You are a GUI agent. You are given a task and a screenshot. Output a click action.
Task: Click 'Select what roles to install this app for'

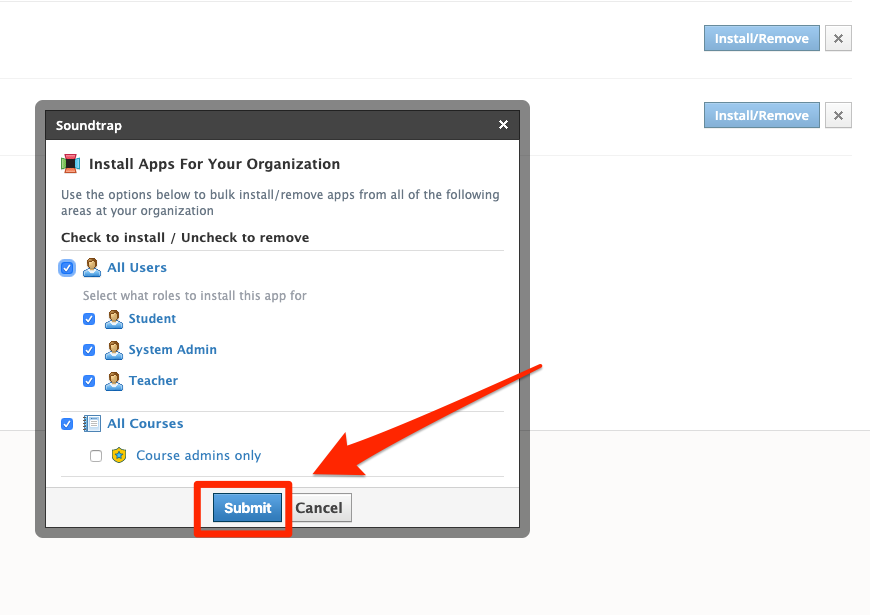(x=195, y=296)
